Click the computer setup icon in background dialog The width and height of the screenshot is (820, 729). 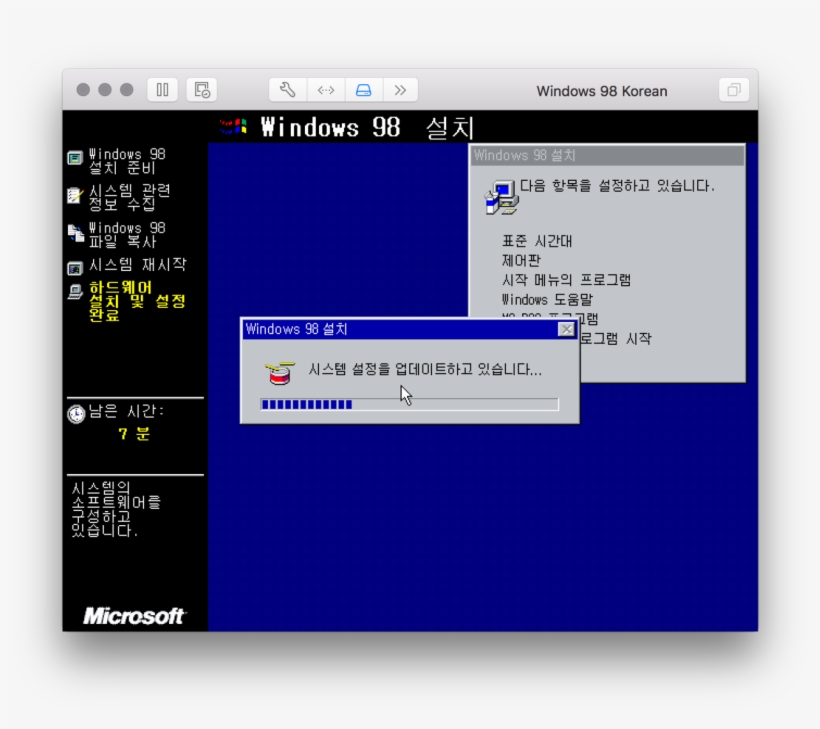point(502,198)
